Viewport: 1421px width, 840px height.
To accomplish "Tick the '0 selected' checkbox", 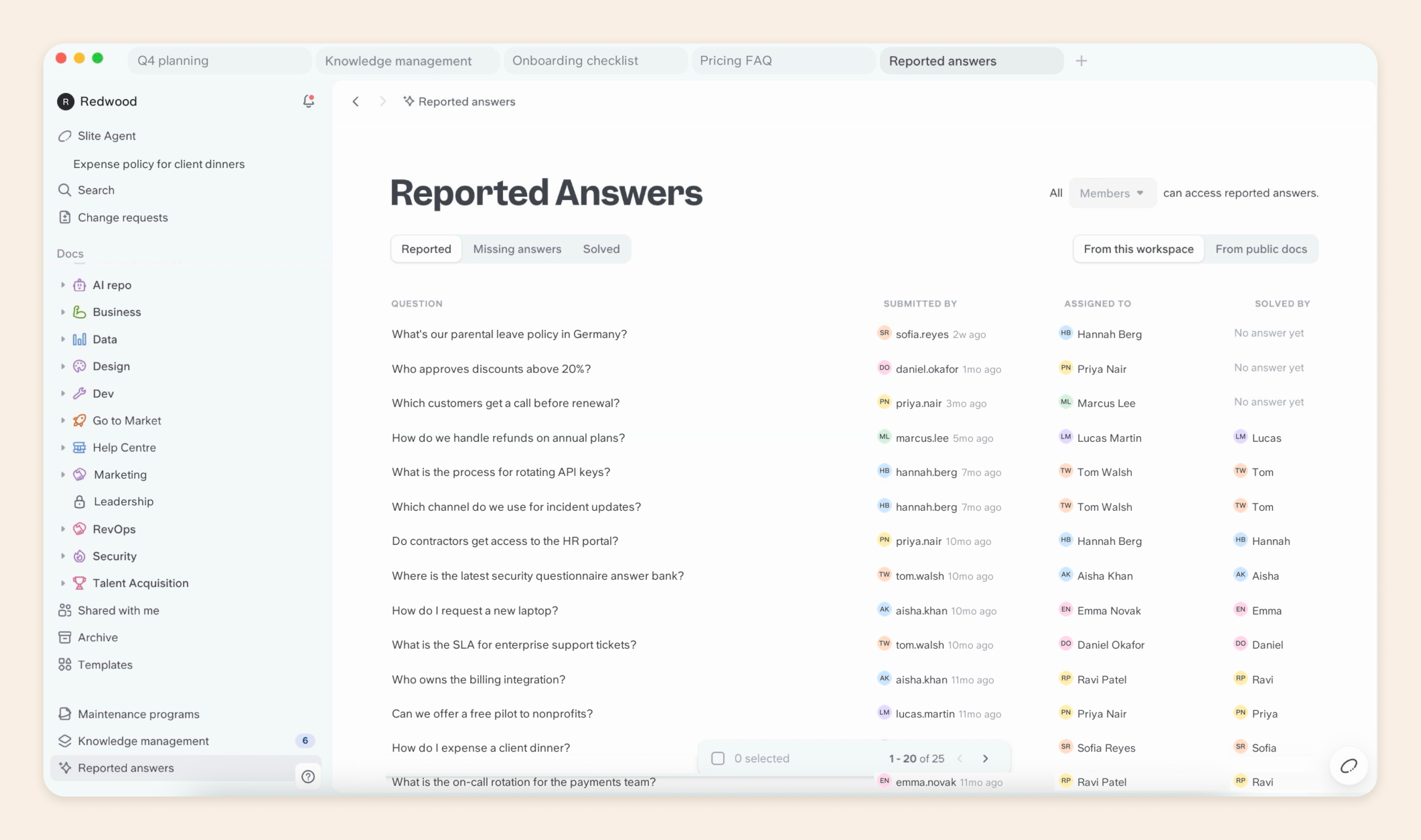I will coord(717,758).
